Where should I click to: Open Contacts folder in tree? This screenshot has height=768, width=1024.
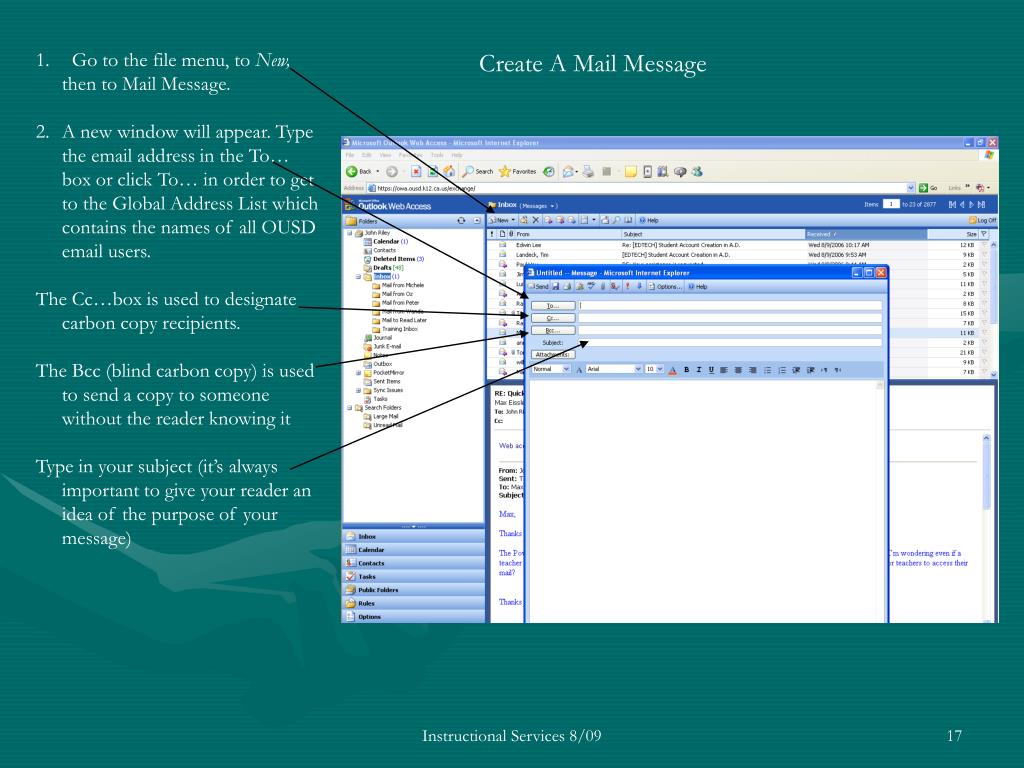tap(380, 250)
